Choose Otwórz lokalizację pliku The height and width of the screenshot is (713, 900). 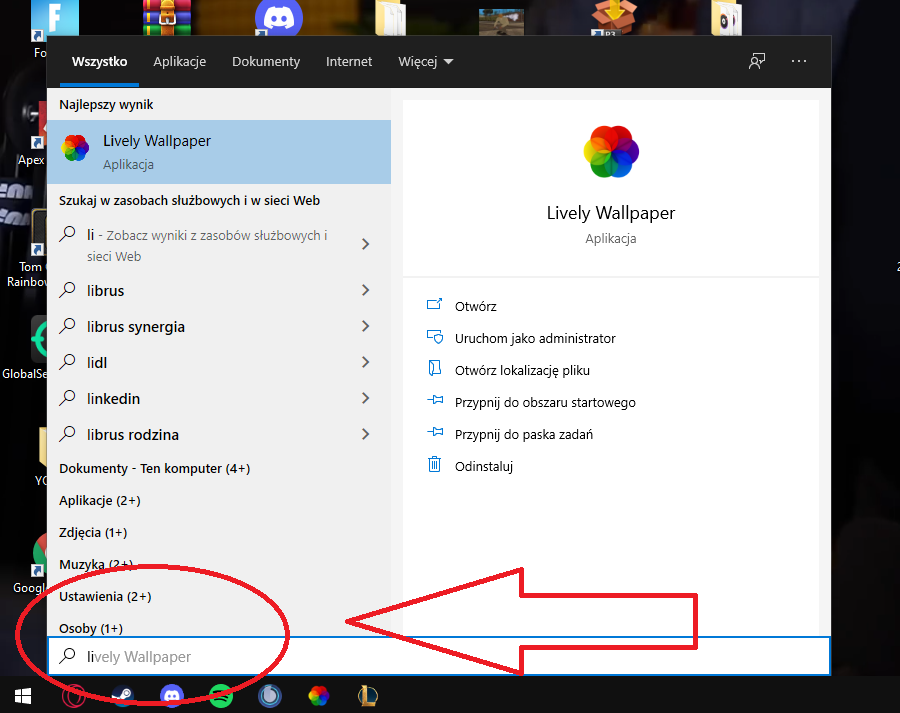tap(522, 370)
